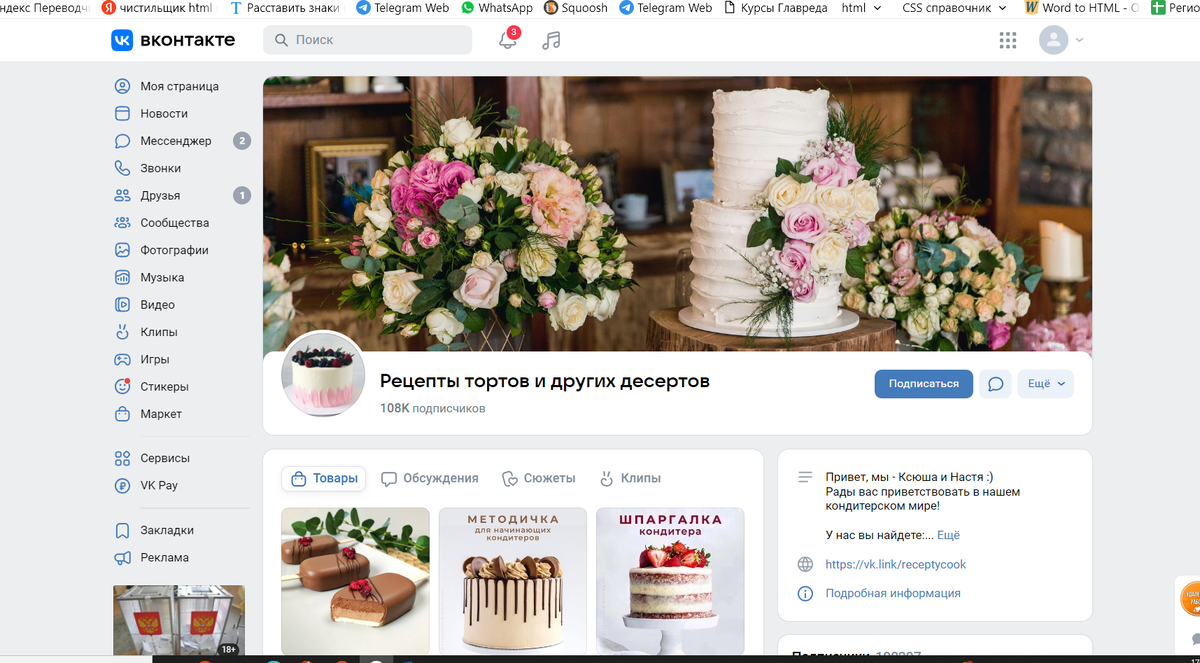This screenshot has width=1200, height=663.
Task: Click the community message bubble button
Action: [x=995, y=384]
